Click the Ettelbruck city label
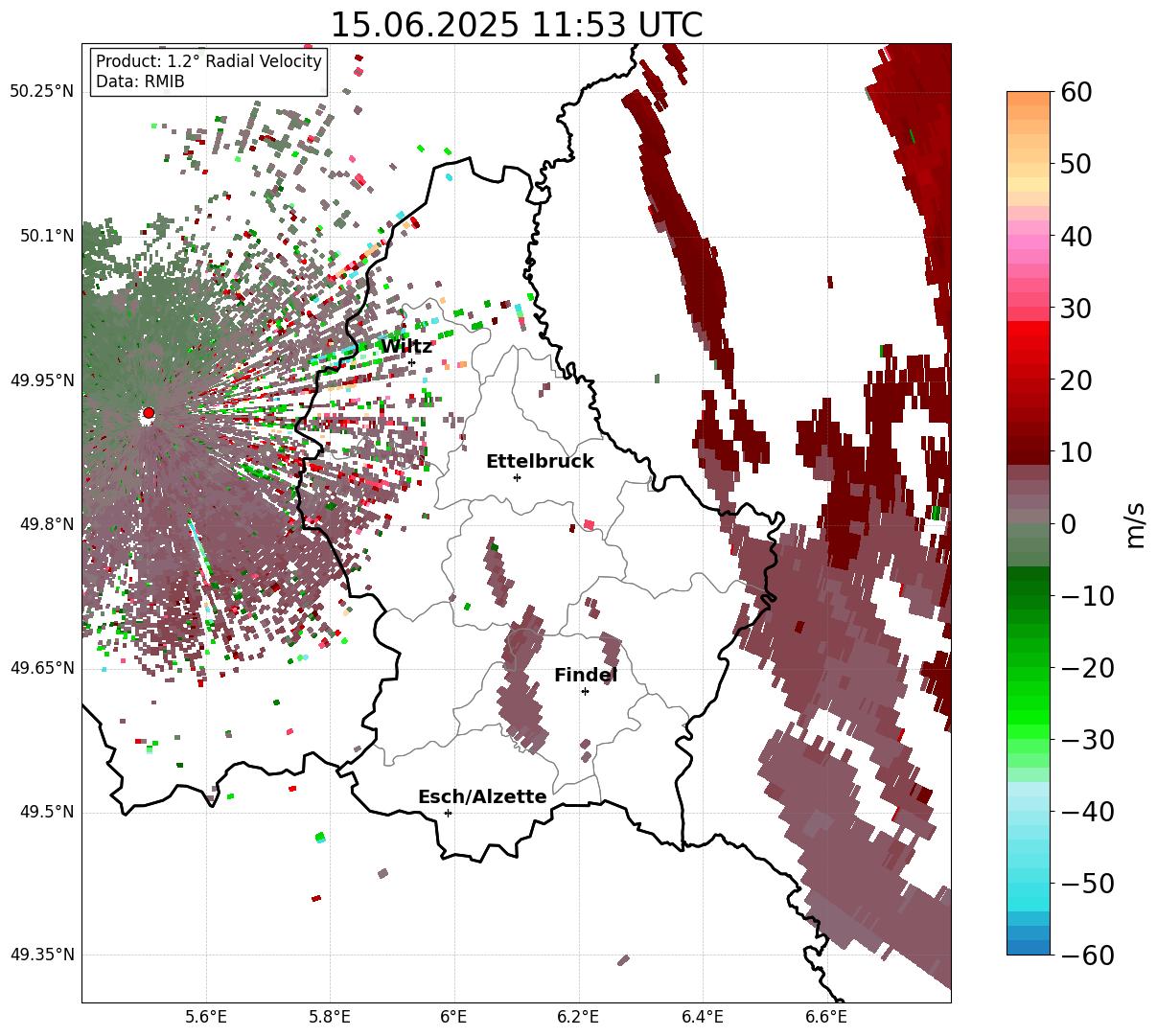 pyautogui.click(x=540, y=462)
